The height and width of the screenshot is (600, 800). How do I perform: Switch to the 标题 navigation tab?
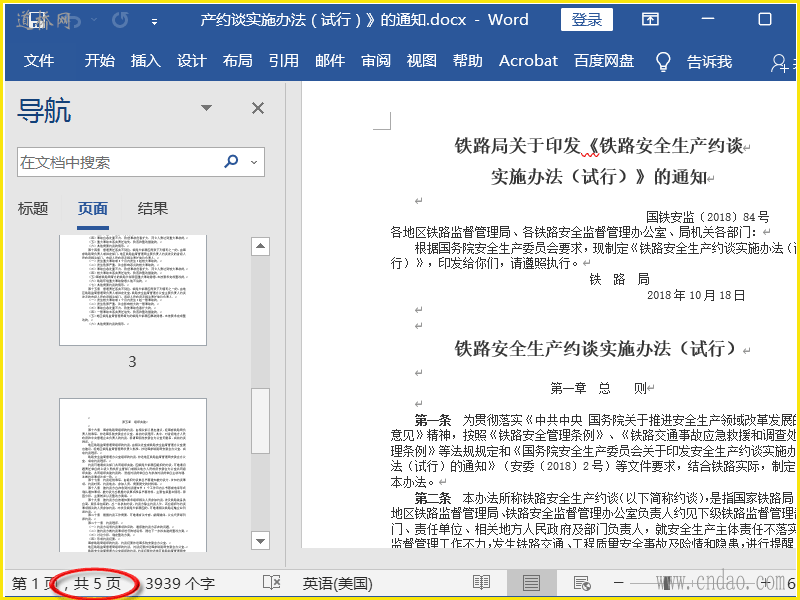coord(33,209)
